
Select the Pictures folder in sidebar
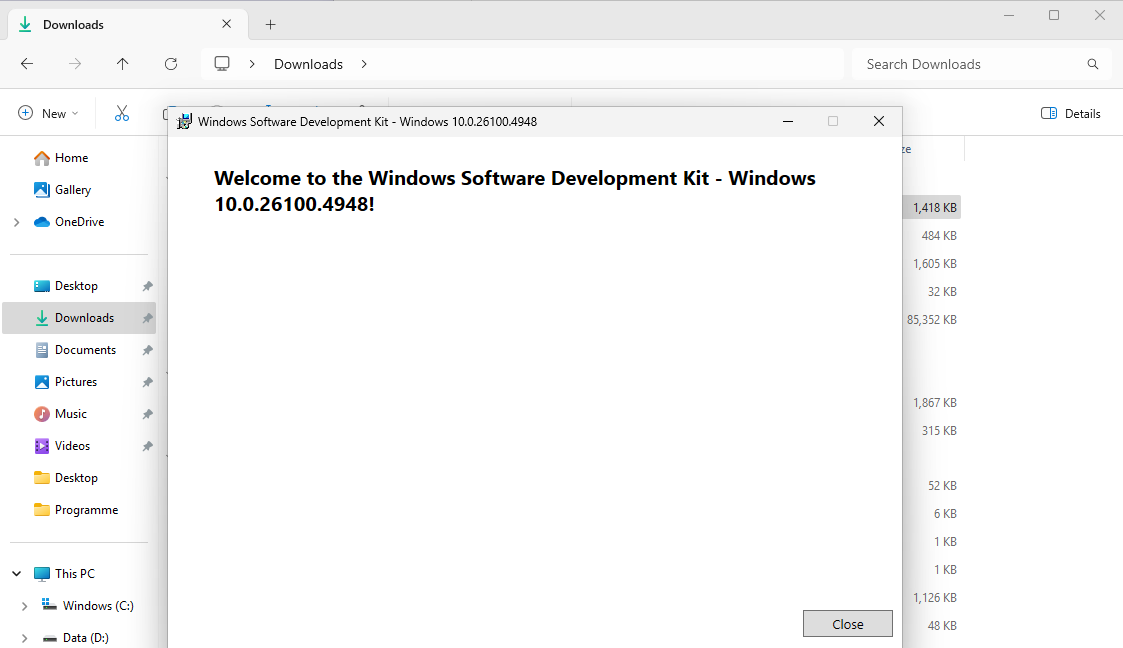click(x=76, y=382)
